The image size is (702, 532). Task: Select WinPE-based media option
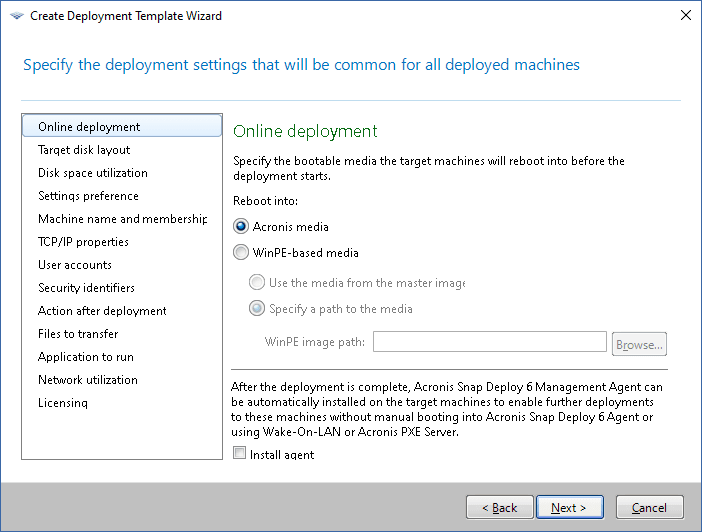click(x=241, y=253)
